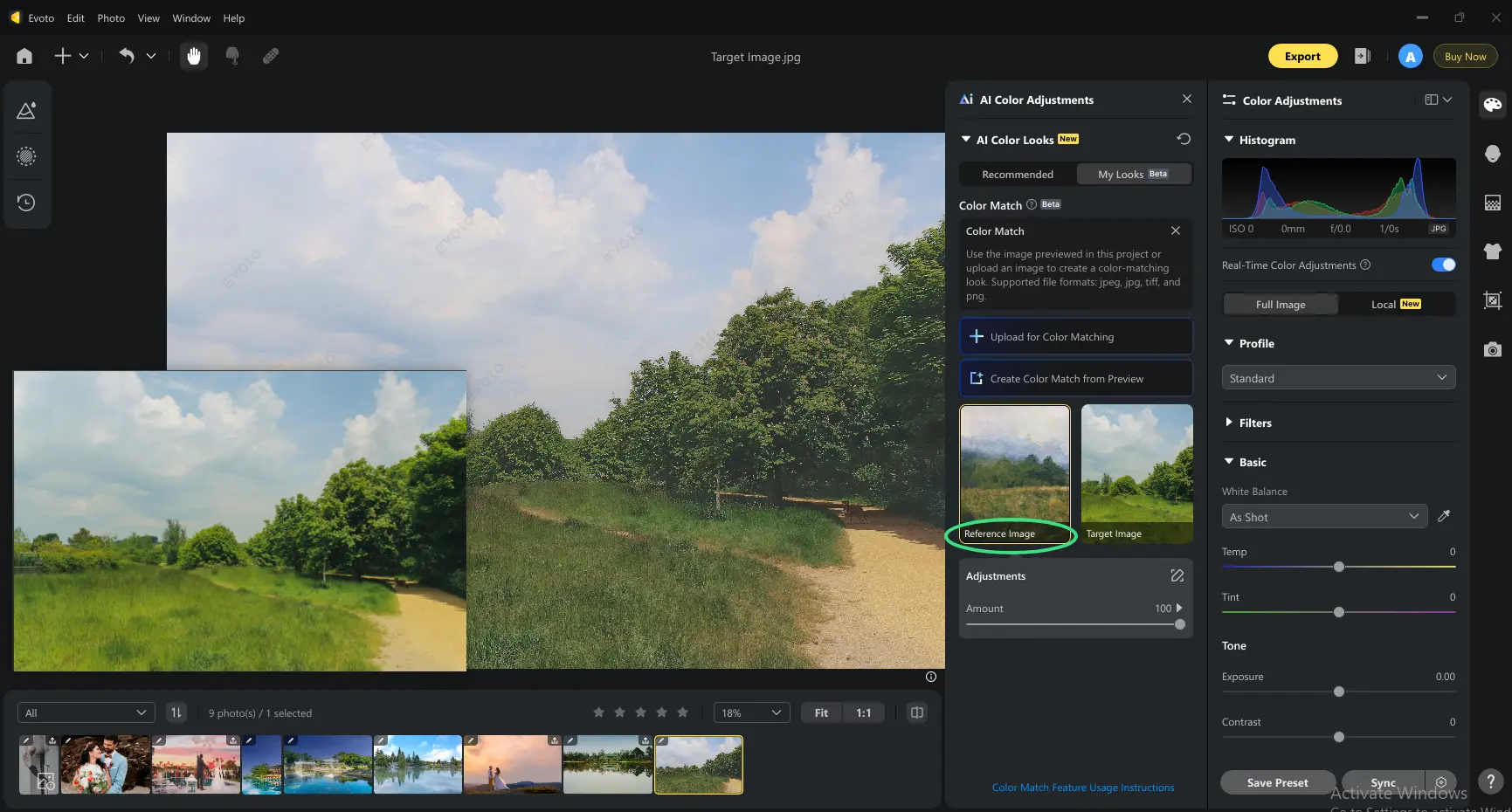Open the triangle adjustment tool on left sidebar

26,111
